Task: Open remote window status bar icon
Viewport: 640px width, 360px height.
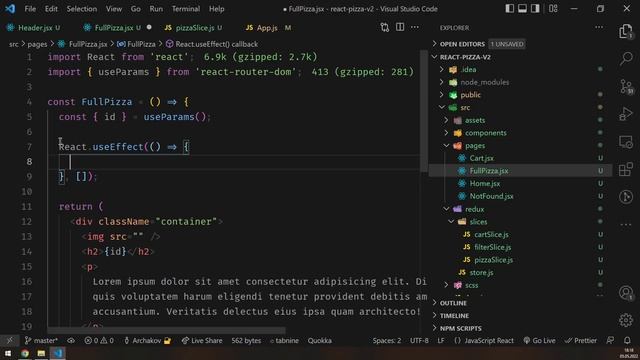Action: (9, 340)
